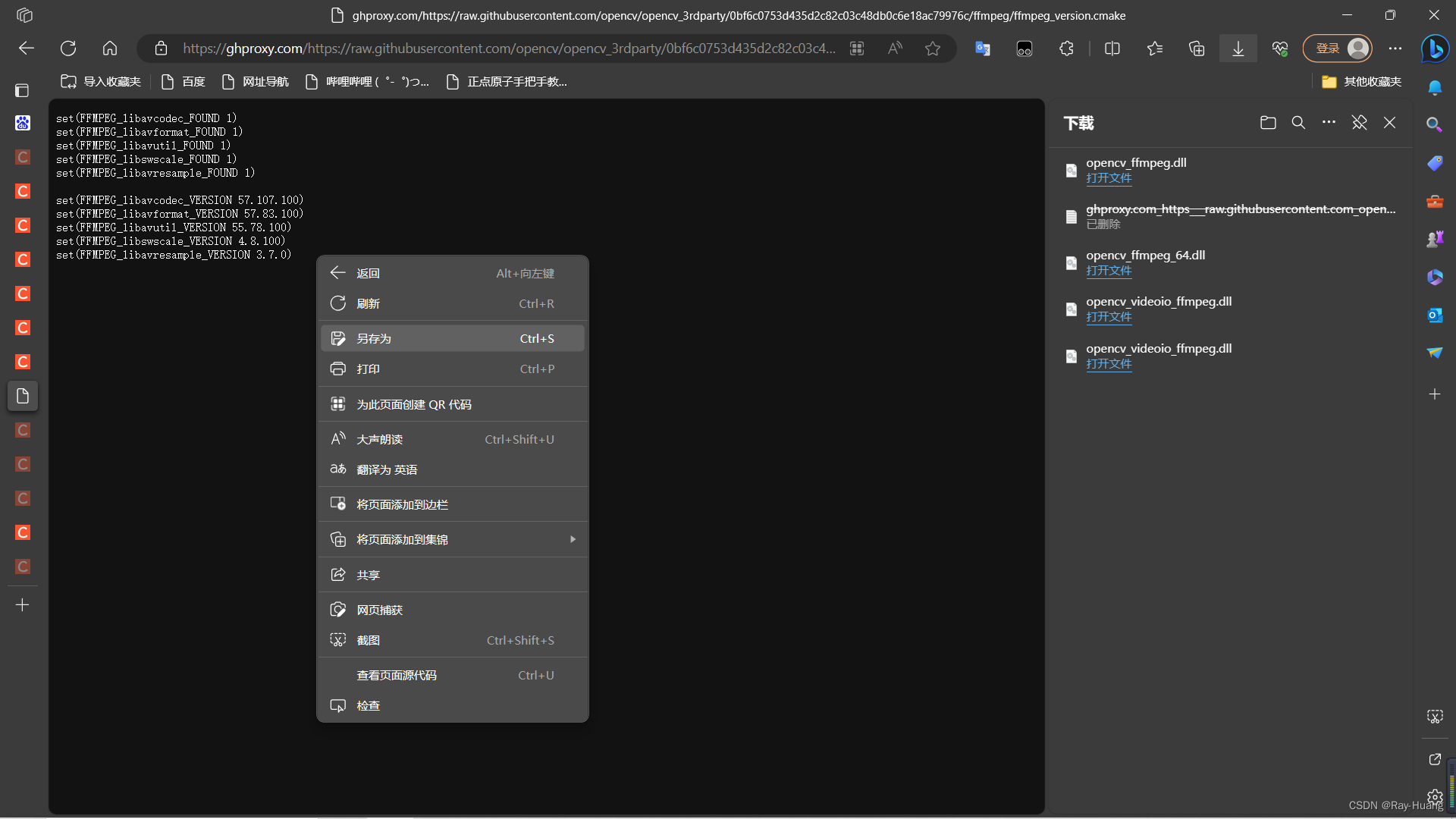Screen dimensions: 1456x819
Task: Open the shopping tag sidebar icon
Action: [x=1435, y=162]
